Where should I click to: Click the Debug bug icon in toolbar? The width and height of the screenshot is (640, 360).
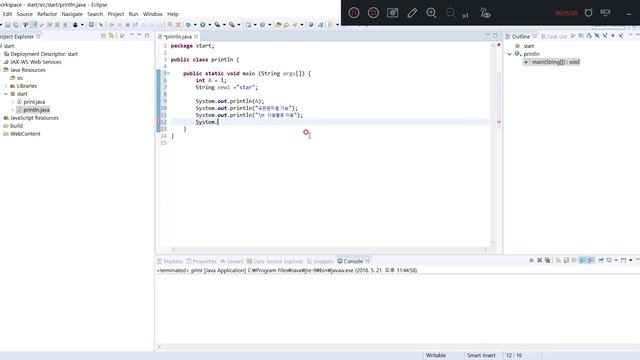(188, 25)
